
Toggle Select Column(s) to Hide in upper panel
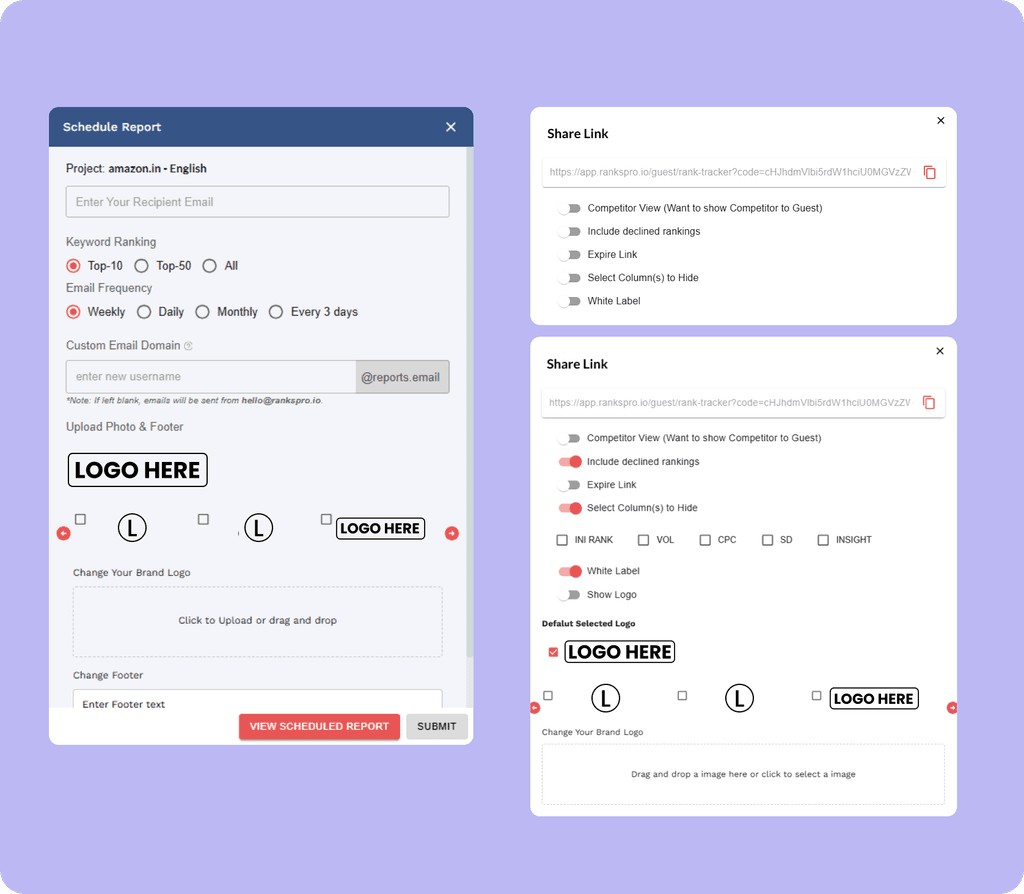click(569, 278)
